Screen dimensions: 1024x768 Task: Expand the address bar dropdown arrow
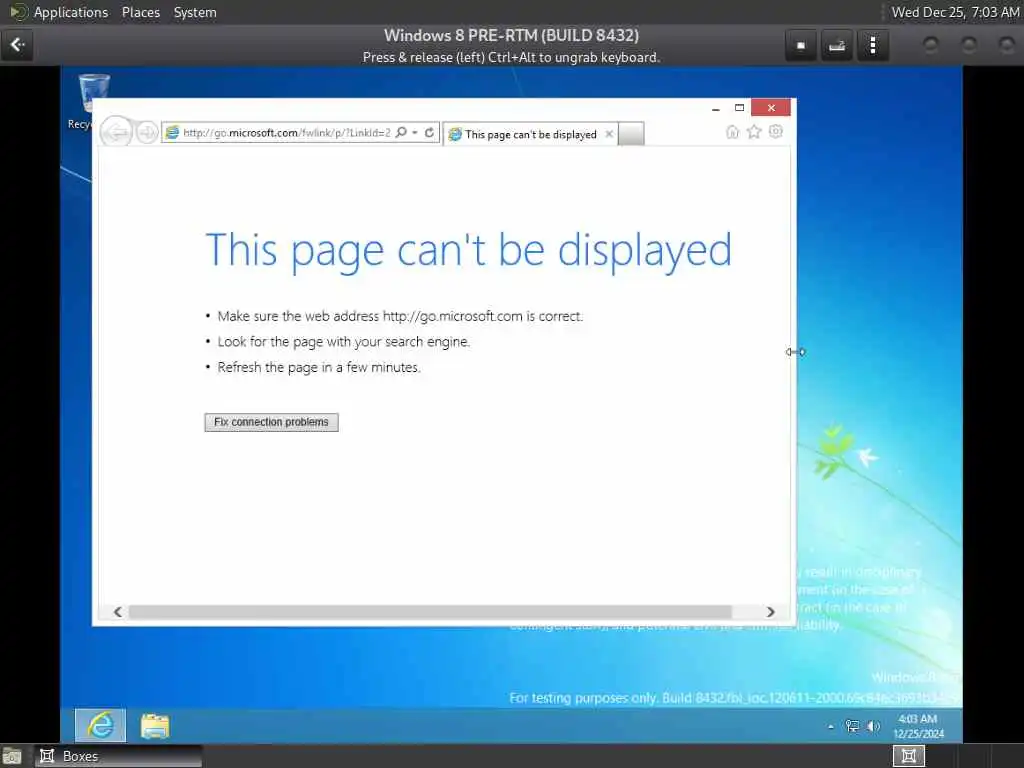click(x=415, y=133)
